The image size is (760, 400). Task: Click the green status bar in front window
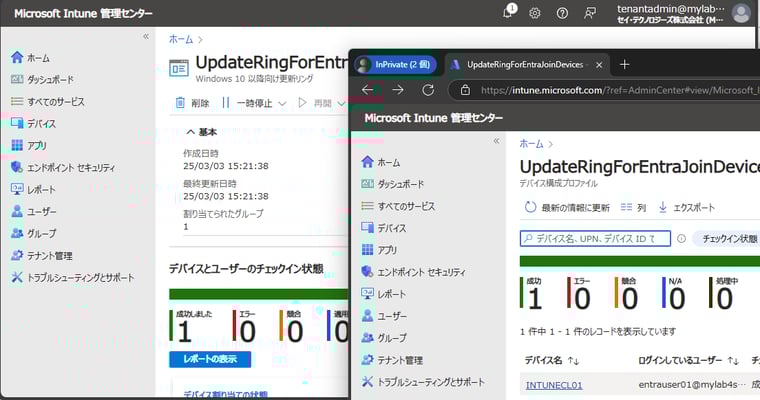640,261
